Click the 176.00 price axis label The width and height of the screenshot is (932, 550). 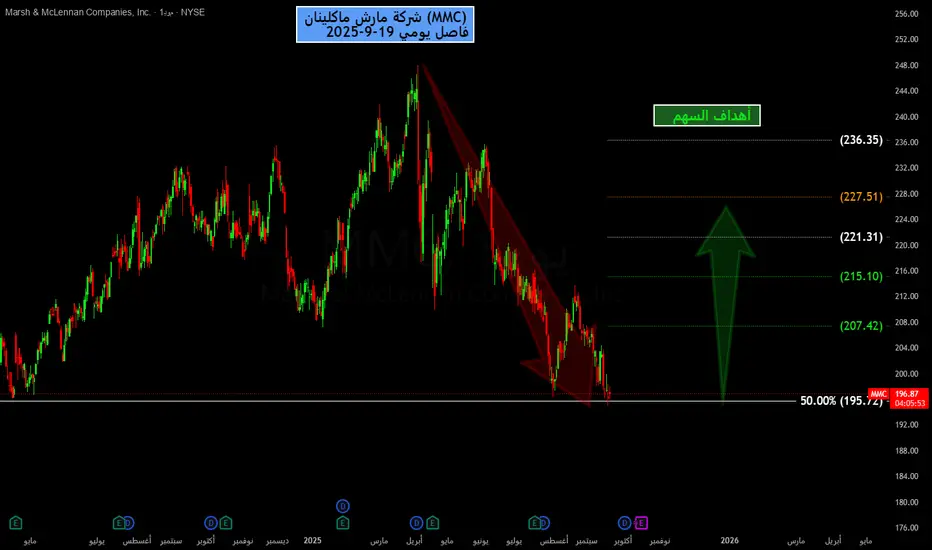(906, 527)
